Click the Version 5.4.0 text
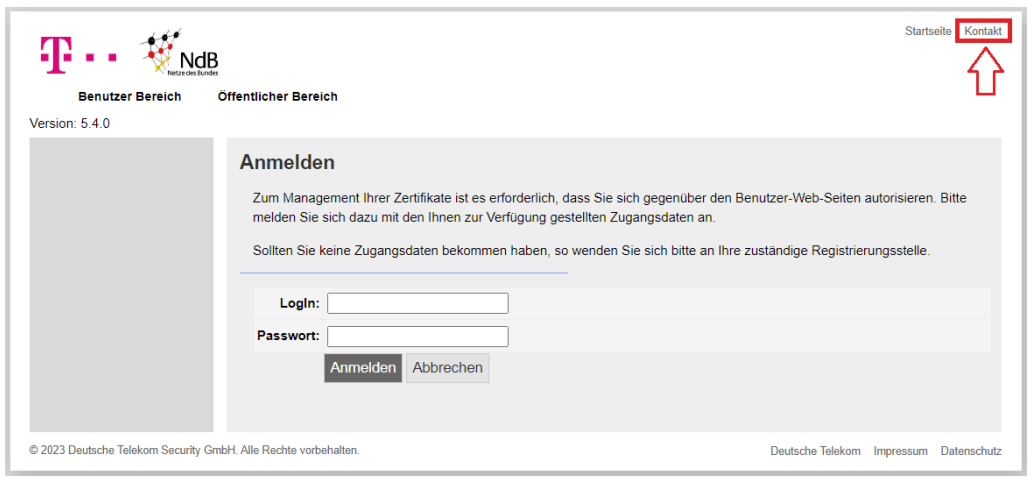Image resolution: width=1036 pixels, height=484 pixels. 69,124
